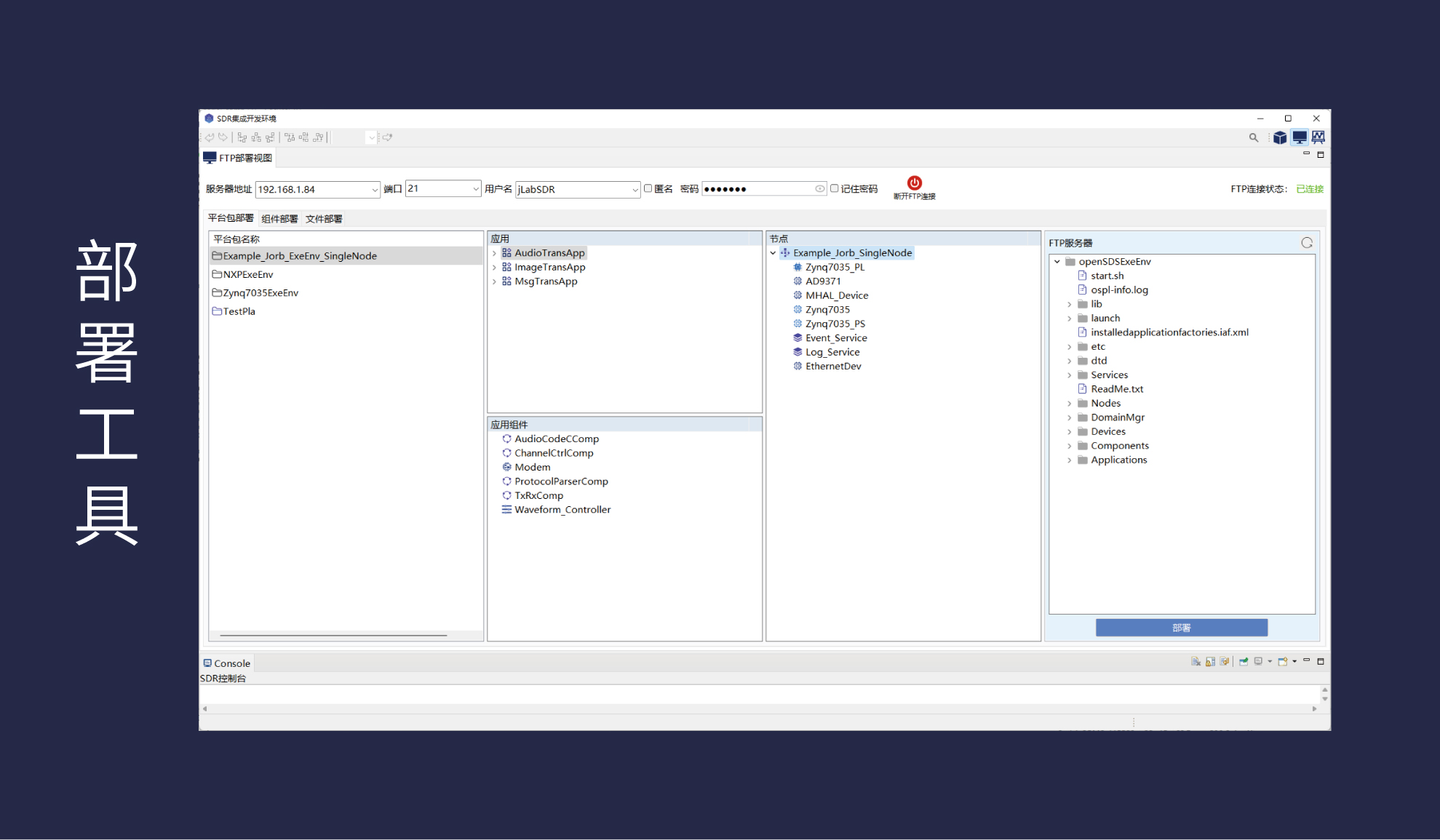Open the 3D cube perspective icon
The image size is (1440, 840).
click(1279, 137)
